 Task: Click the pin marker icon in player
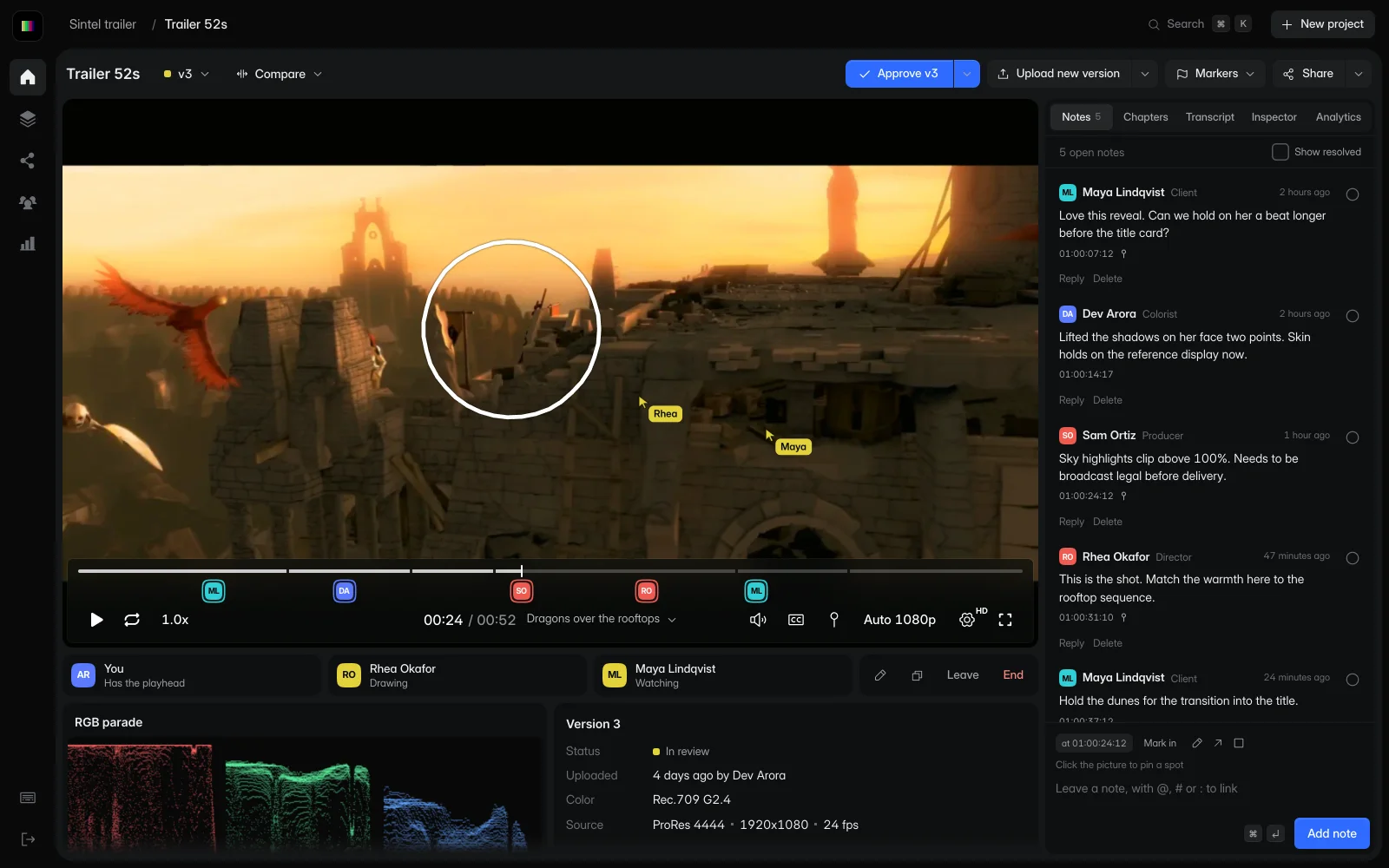click(x=834, y=620)
